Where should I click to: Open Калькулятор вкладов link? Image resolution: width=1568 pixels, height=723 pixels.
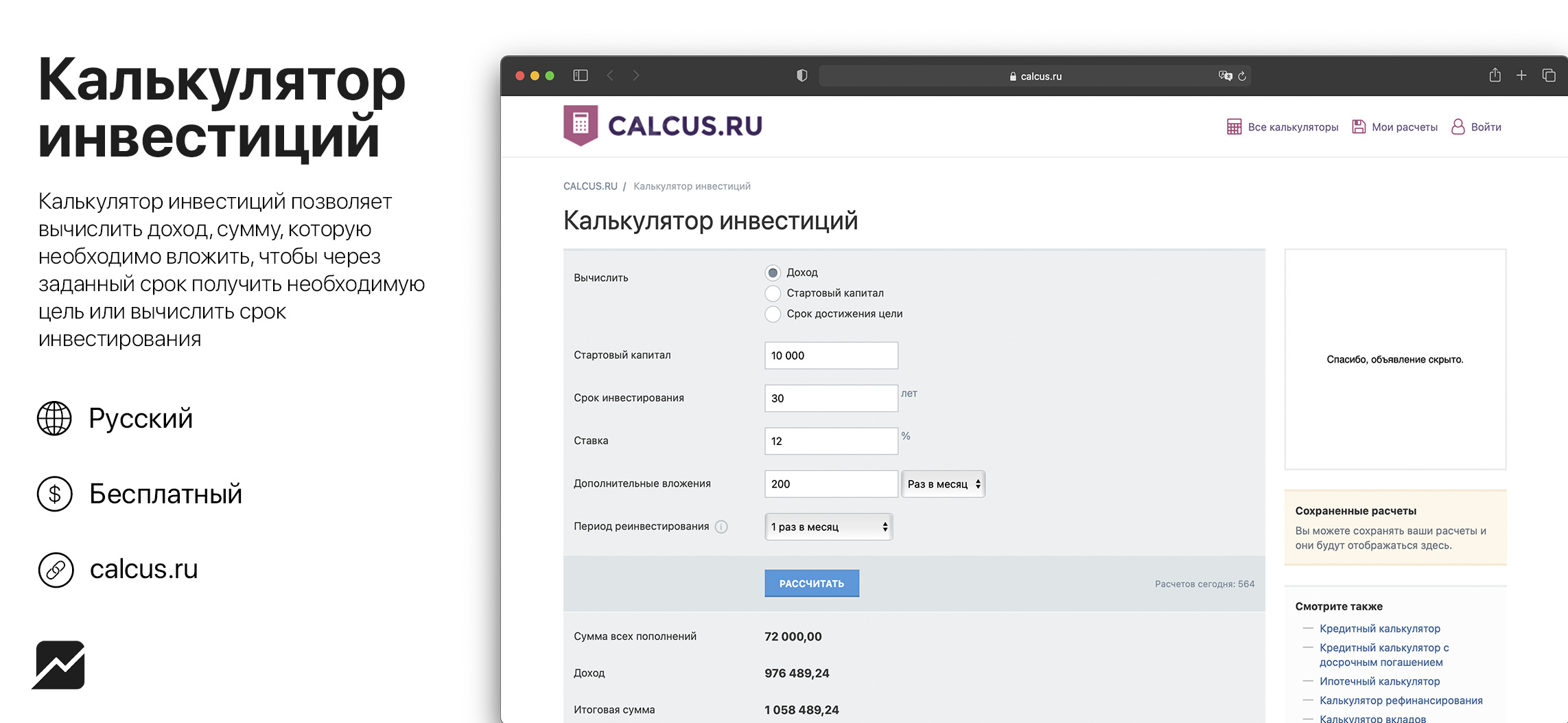(x=1372, y=718)
